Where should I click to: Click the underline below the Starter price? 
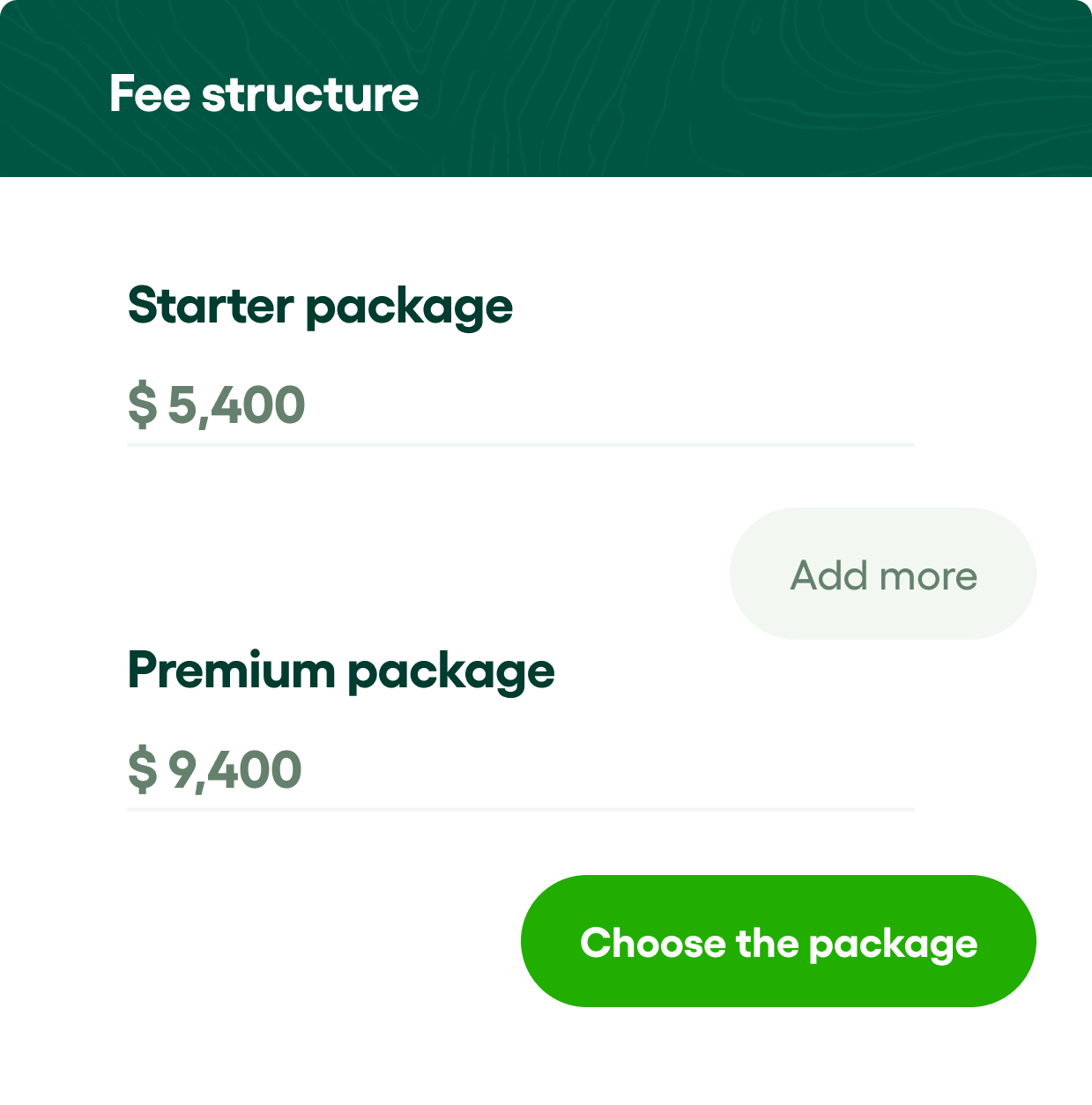tap(520, 448)
